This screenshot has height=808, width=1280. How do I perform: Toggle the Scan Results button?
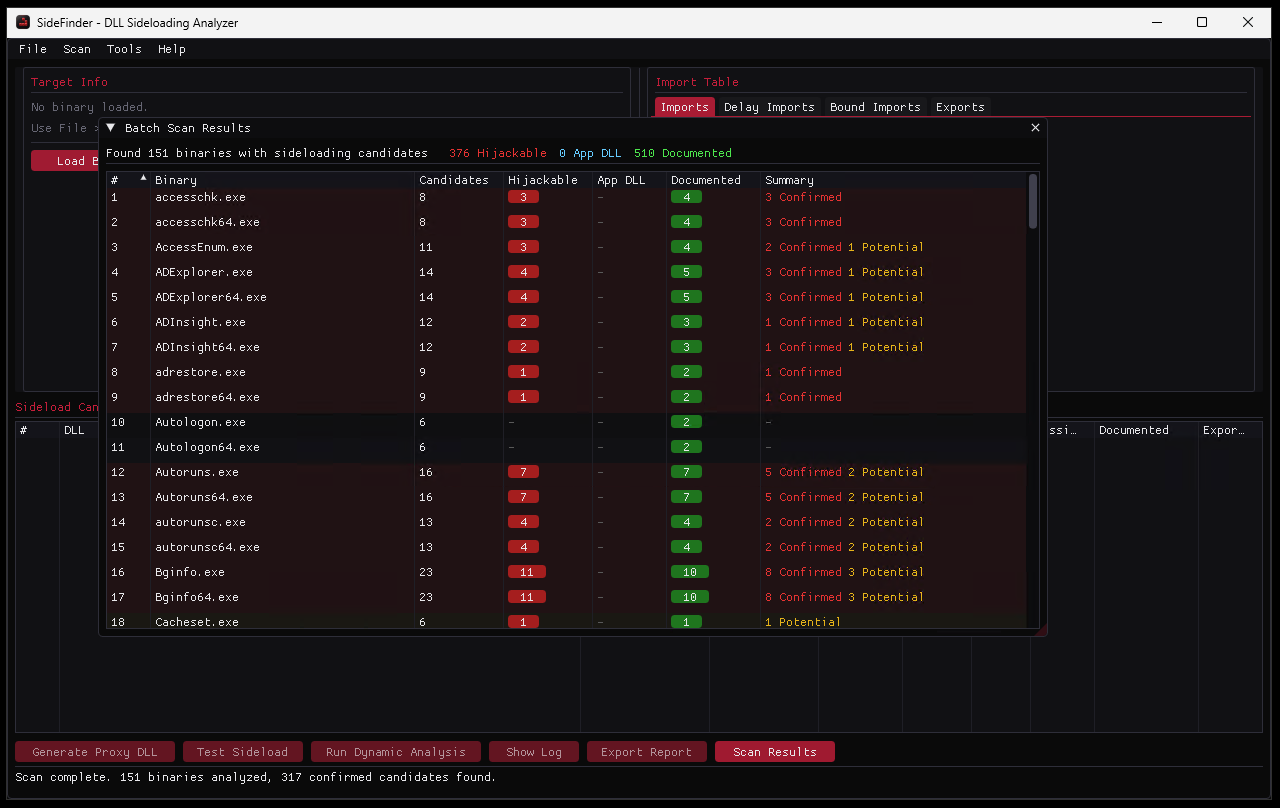pyautogui.click(x=775, y=752)
